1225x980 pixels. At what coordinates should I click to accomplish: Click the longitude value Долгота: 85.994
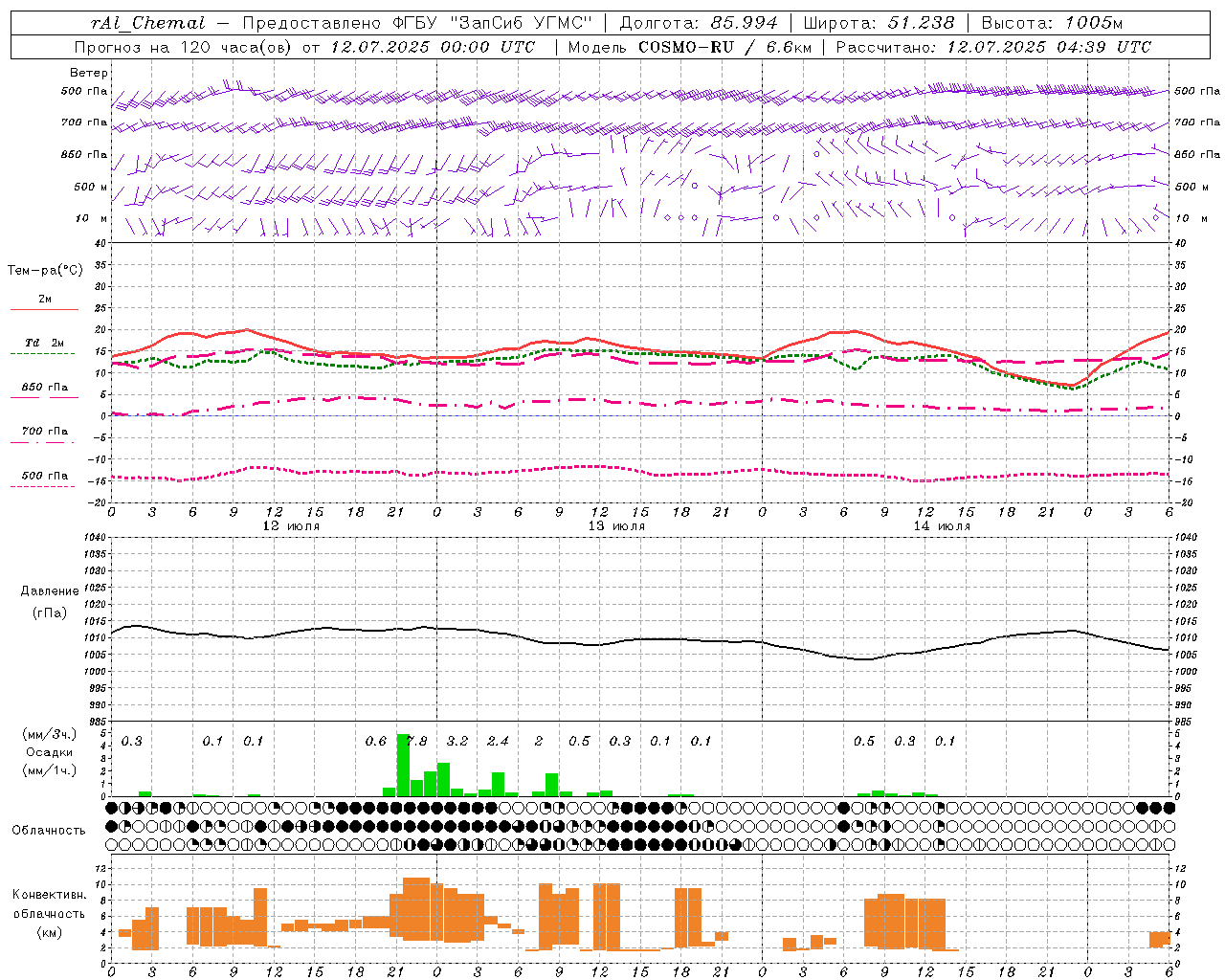[x=699, y=23]
